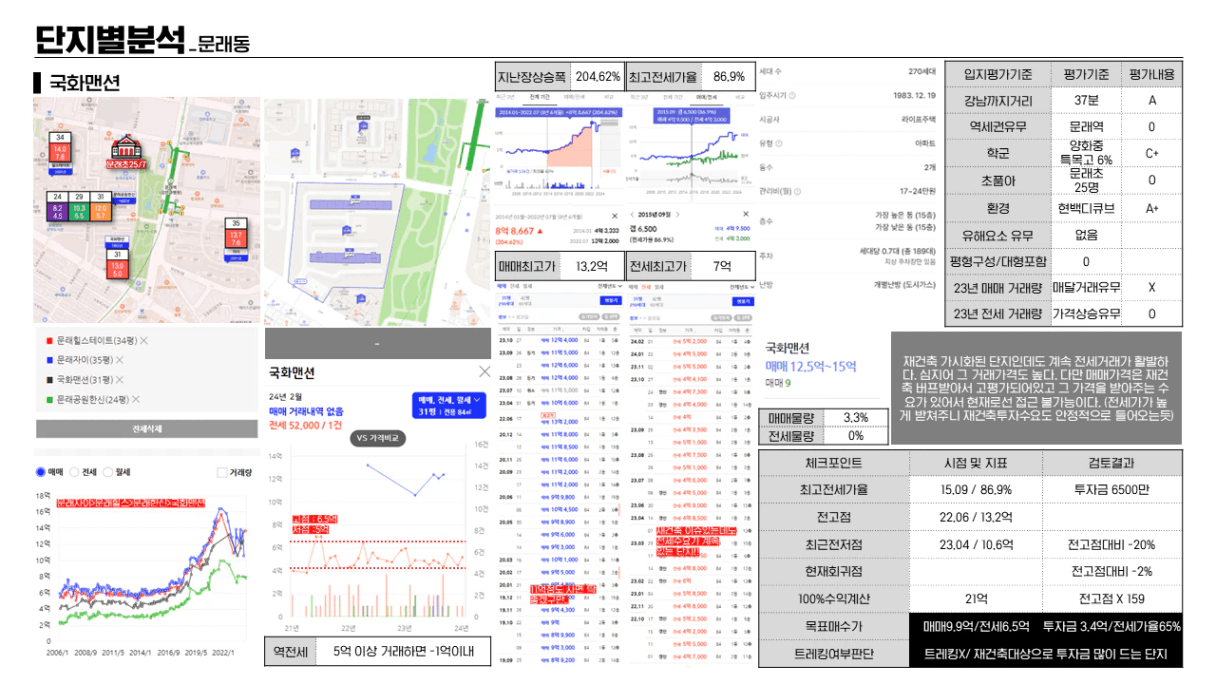Select the green 29 price marker on map
This screenshot has height=684, width=1216.
click(x=79, y=207)
